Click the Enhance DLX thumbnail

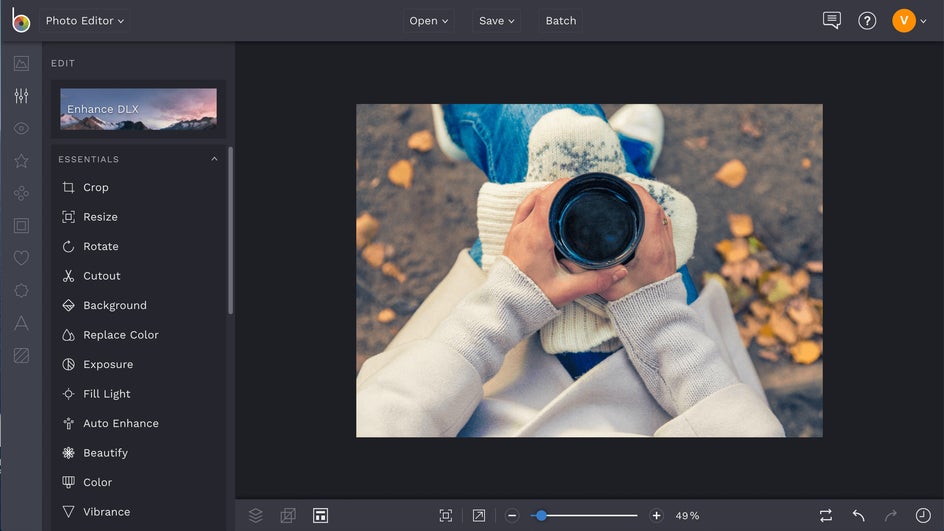138,109
